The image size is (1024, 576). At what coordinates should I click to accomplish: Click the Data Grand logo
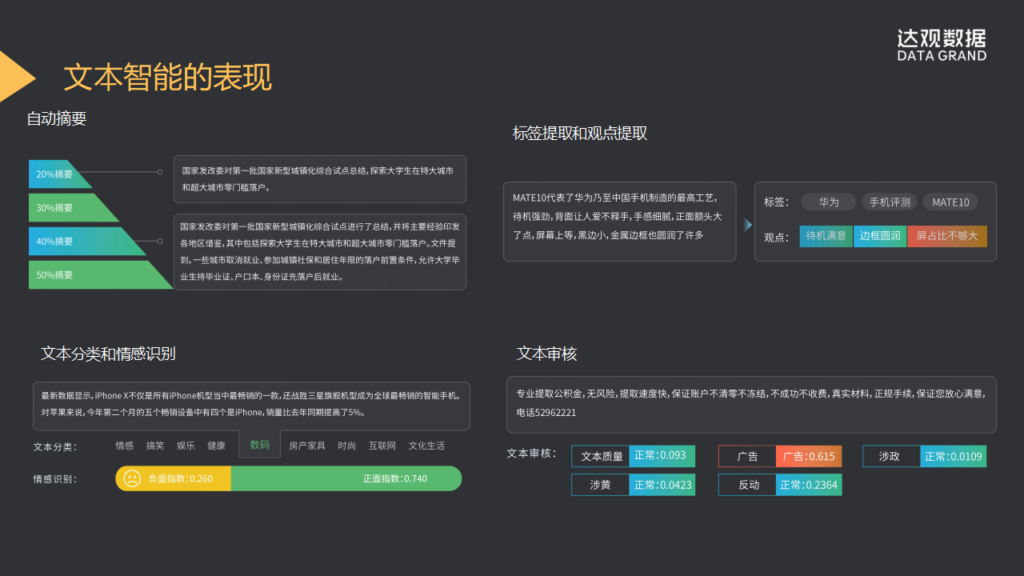tap(940, 45)
